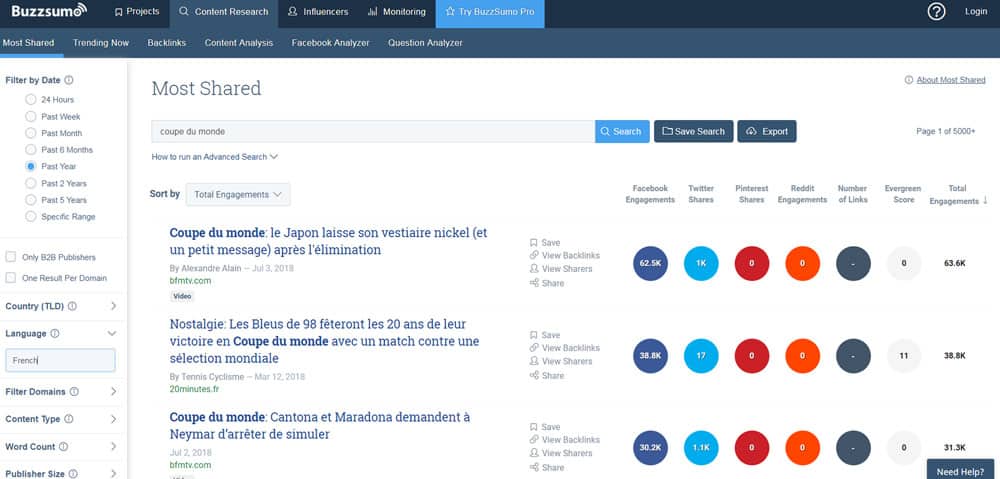The width and height of the screenshot is (1000, 479).
Task: Click the blue Search button
Action: (622, 131)
